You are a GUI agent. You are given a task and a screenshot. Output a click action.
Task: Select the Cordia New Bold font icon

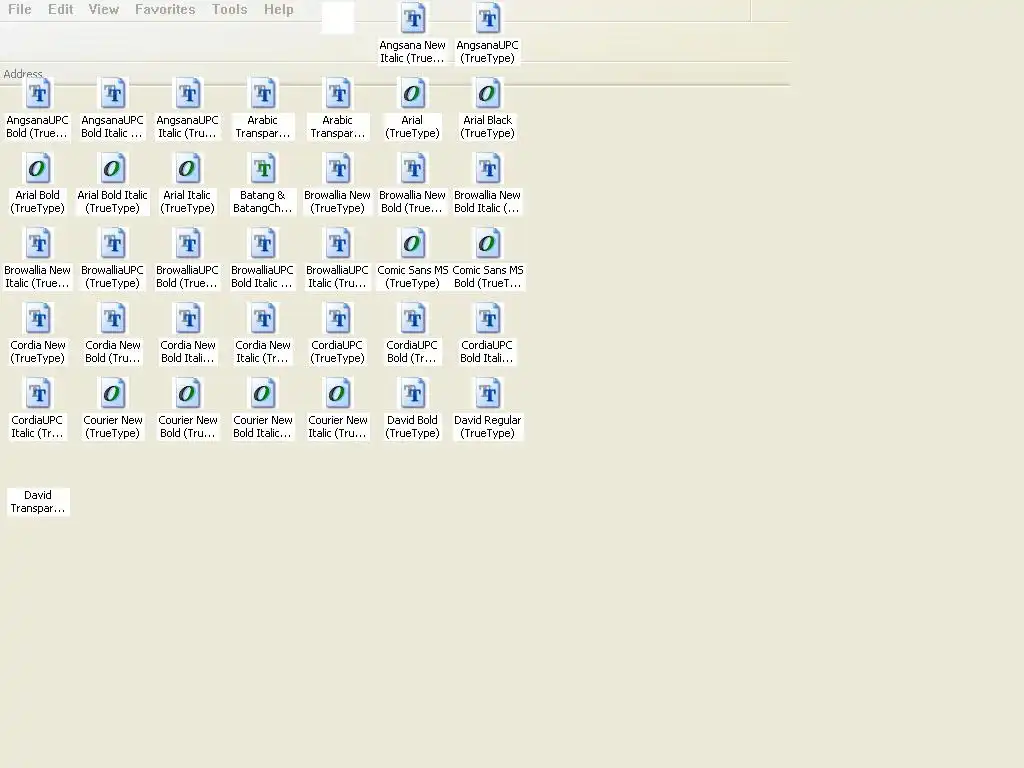pyautogui.click(x=113, y=319)
